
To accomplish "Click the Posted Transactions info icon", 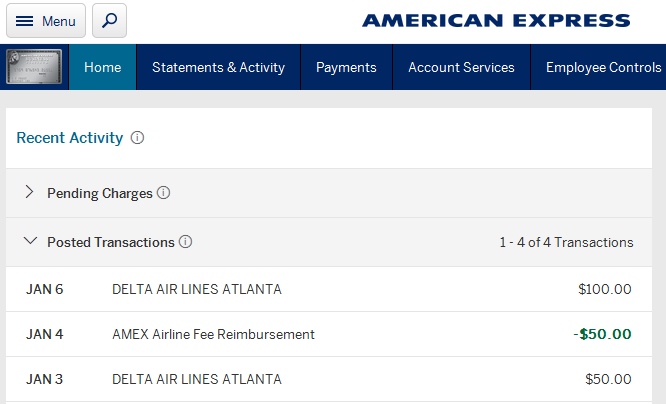I will [x=186, y=242].
